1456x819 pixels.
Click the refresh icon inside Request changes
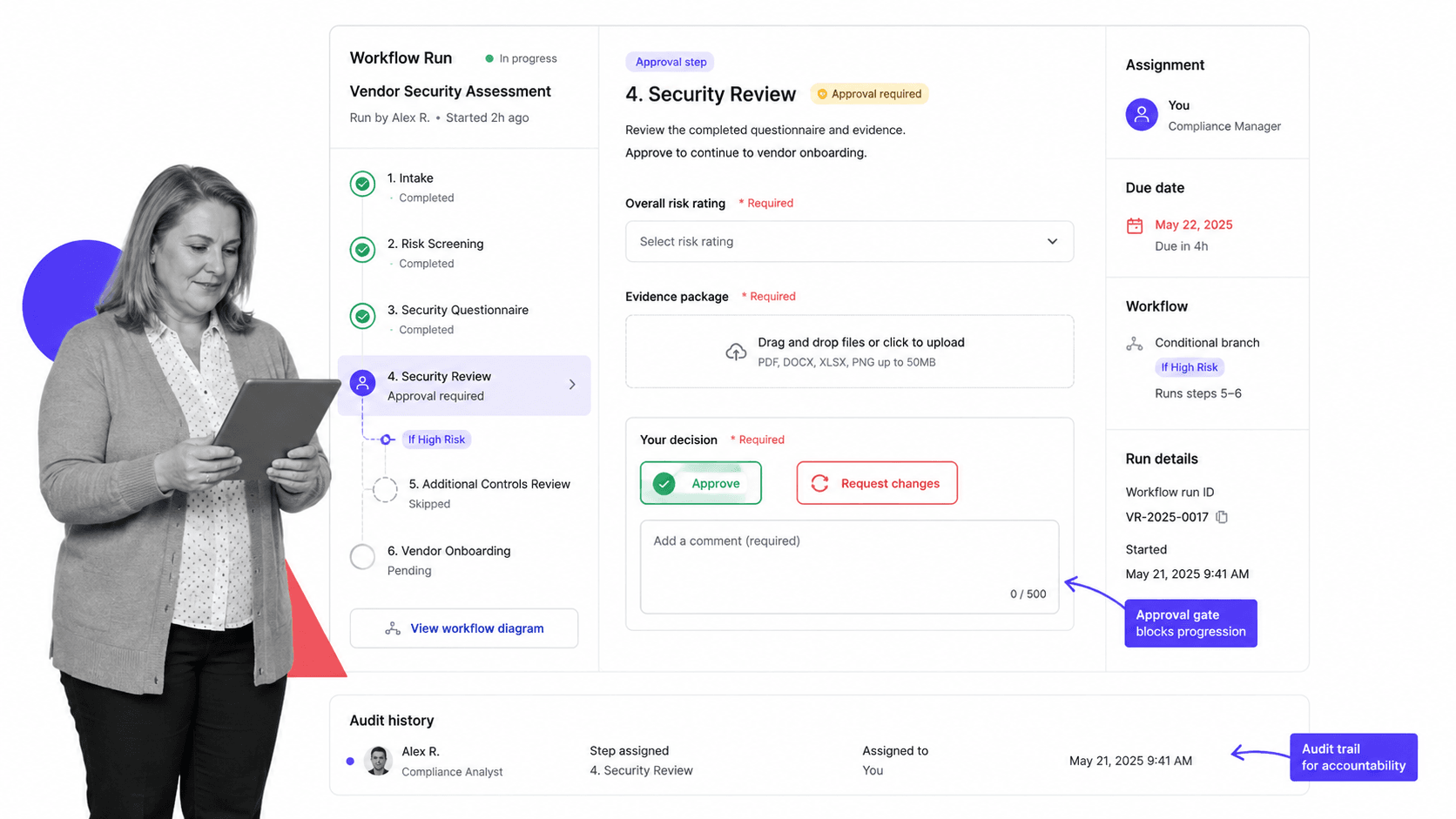tap(819, 483)
